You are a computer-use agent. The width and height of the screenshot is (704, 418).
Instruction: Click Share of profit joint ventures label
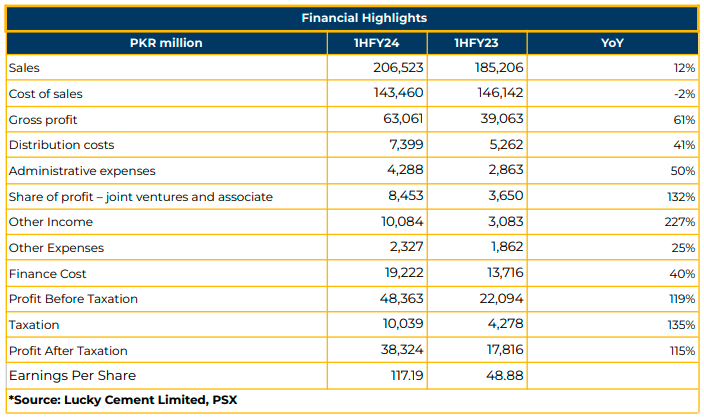(x=141, y=197)
